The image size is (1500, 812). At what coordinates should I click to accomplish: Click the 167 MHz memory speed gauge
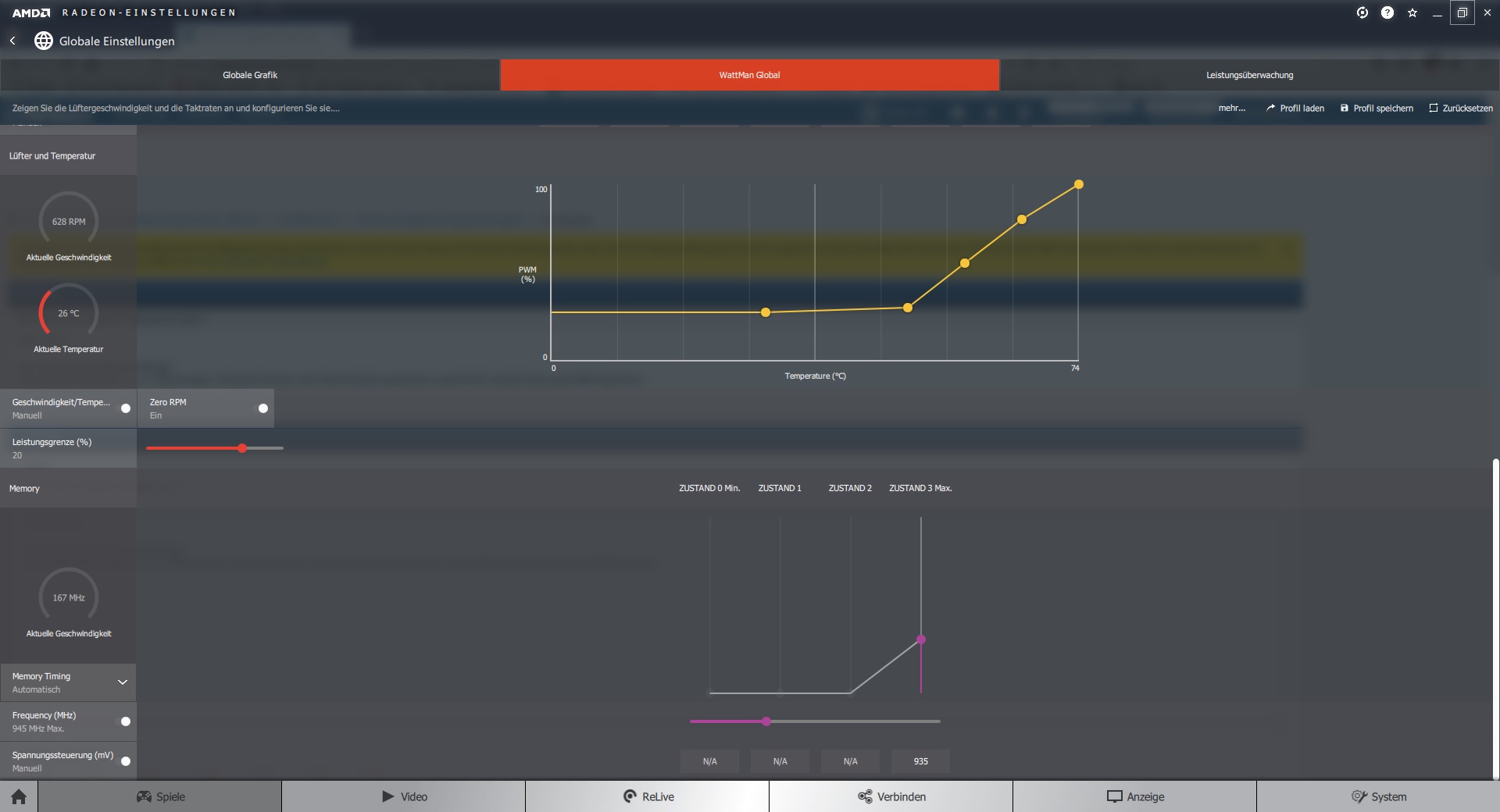point(69,597)
